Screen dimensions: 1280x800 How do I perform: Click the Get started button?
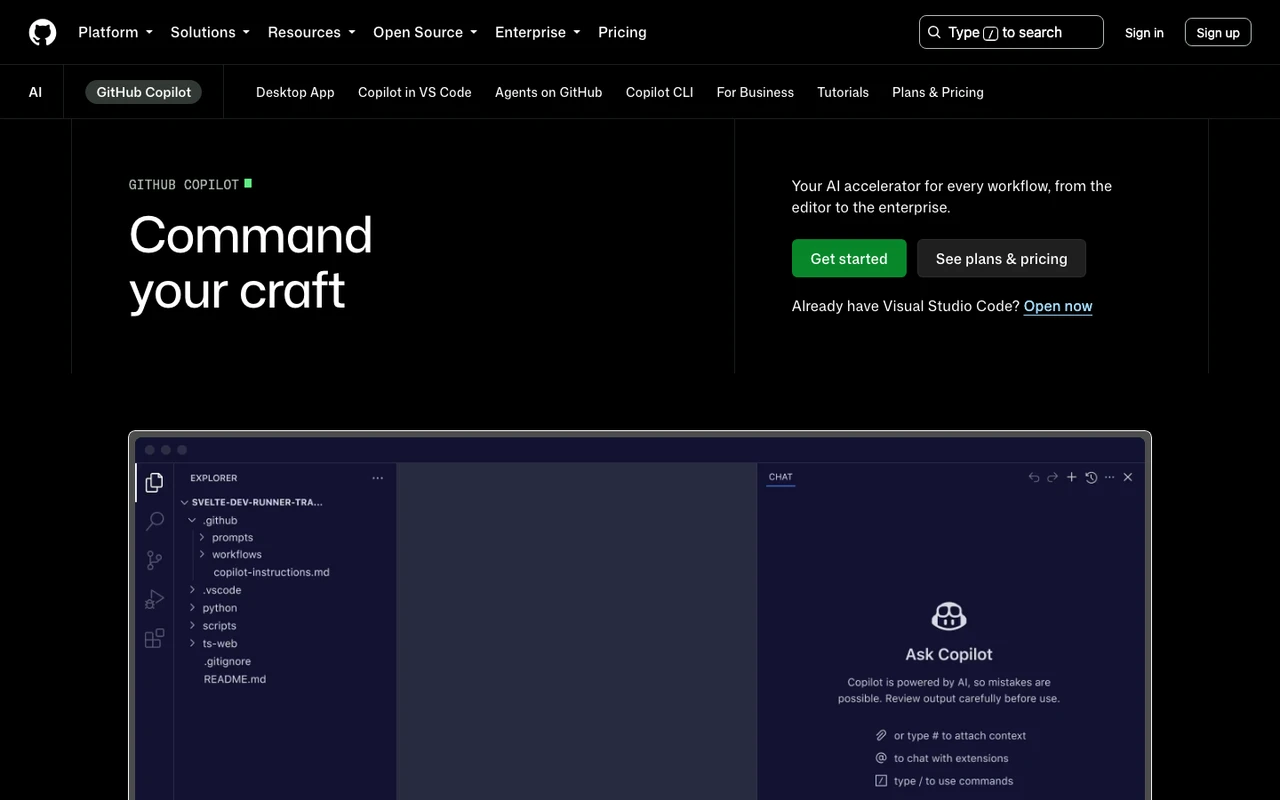click(849, 258)
